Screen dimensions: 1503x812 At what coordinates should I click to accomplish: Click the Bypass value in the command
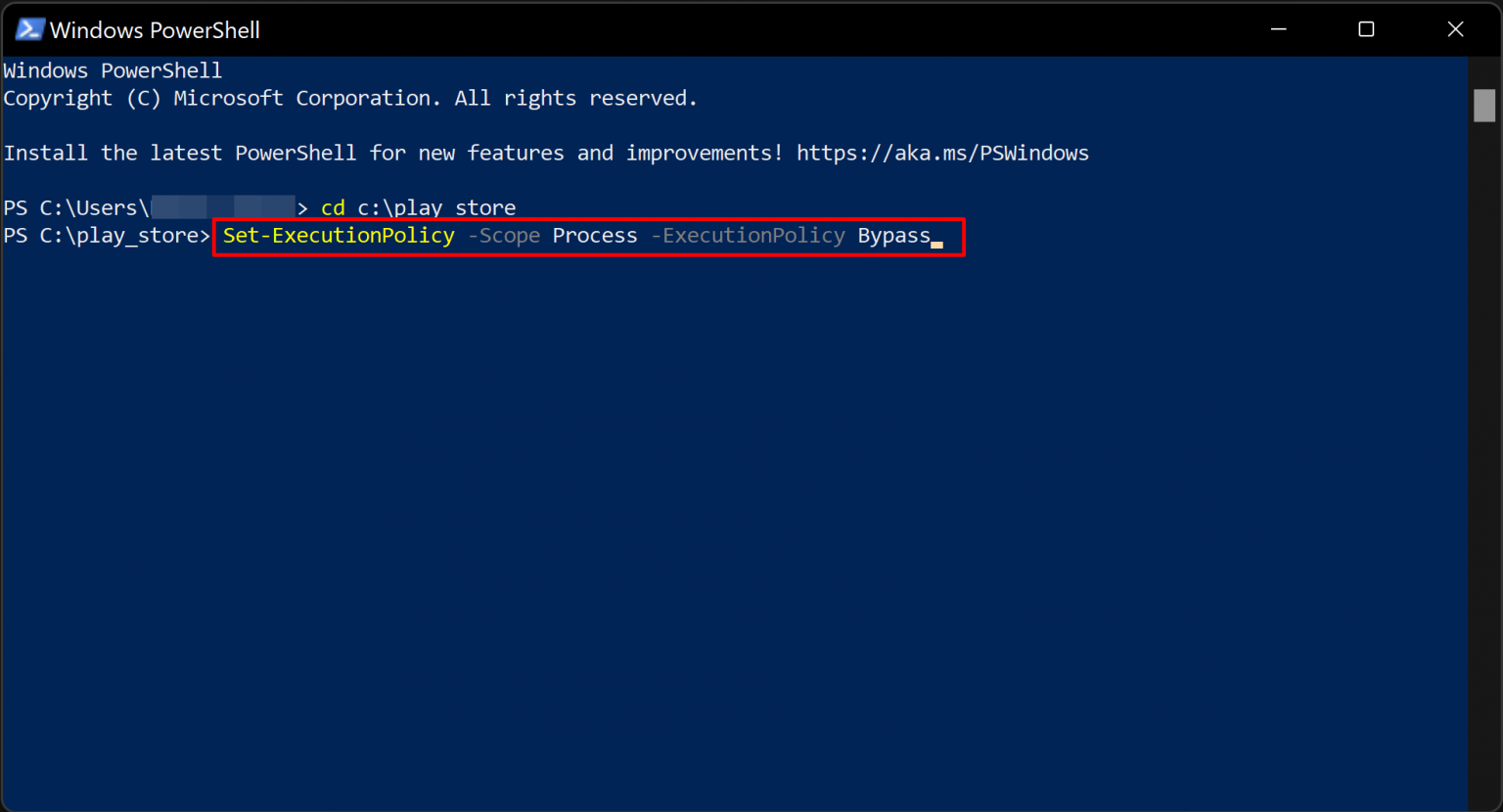tap(893, 236)
